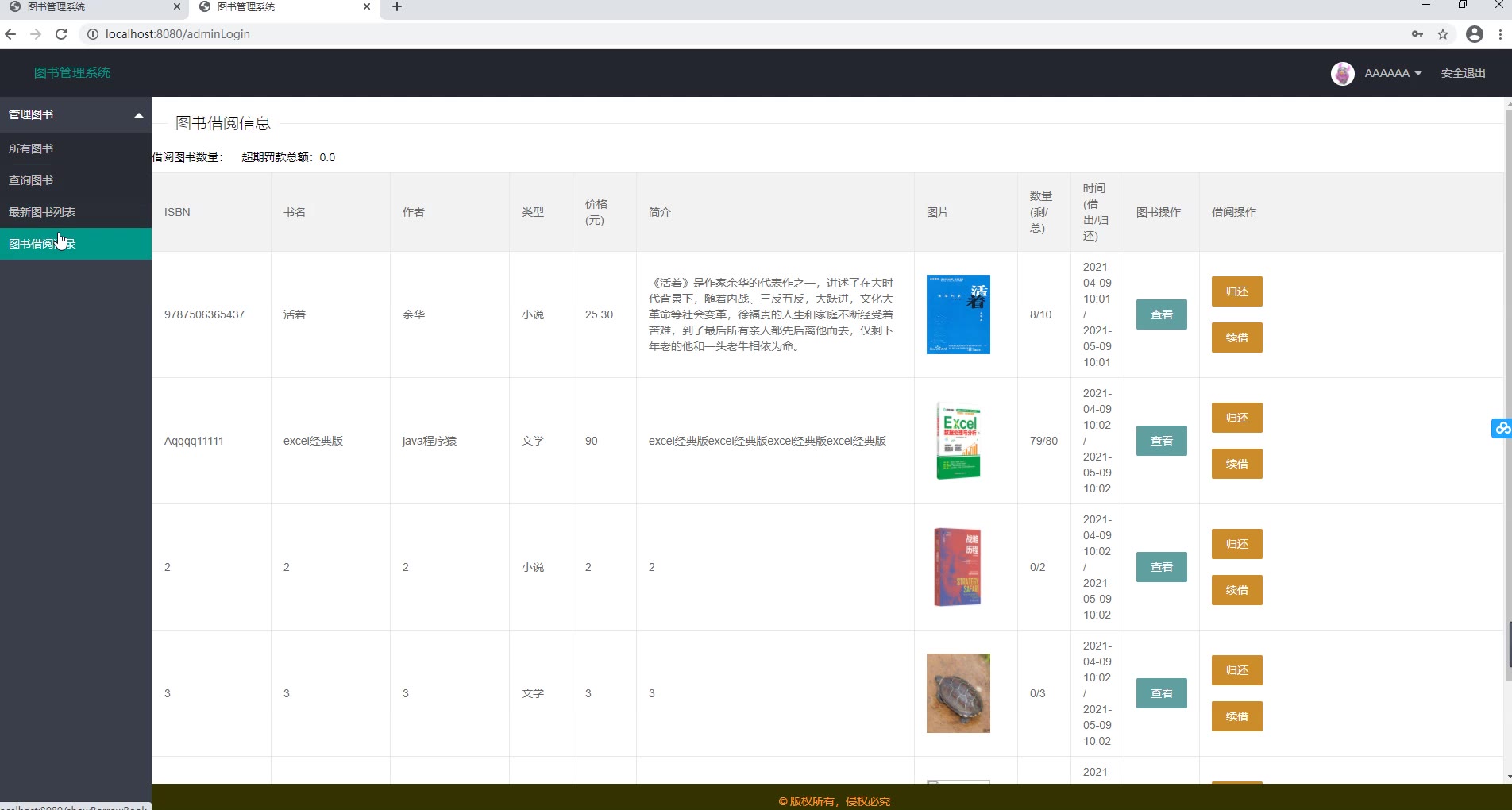Click 归还 in the row with quantity 0/3
The width and height of the screenshot is (1512, 810).
tap(1237, 670)
